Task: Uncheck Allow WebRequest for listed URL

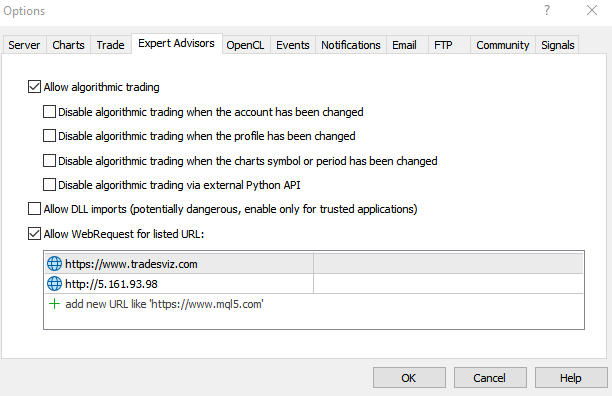Action: [34, 234]
